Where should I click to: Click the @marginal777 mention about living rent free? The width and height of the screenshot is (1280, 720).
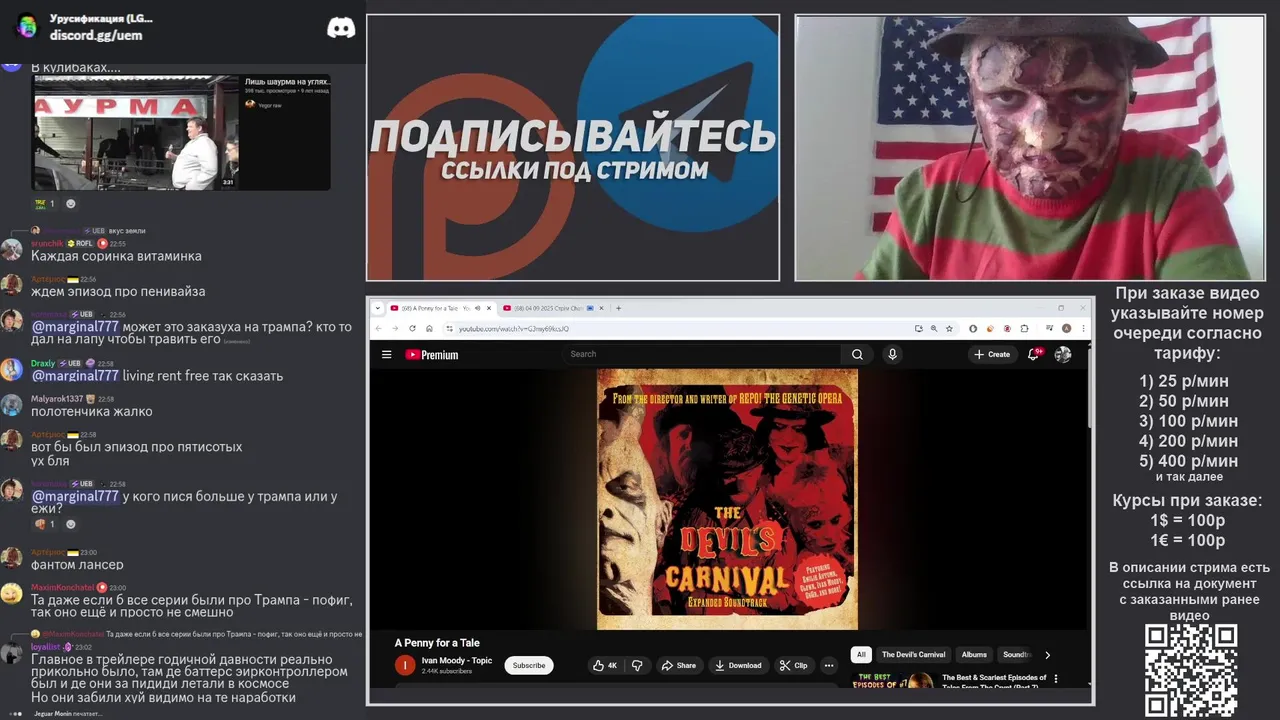[x=75, y=376]
